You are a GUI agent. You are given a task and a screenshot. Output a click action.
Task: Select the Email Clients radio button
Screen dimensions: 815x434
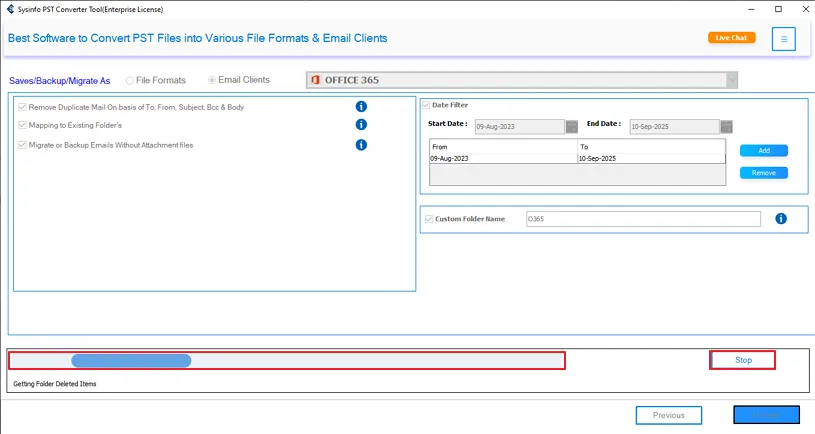(212, 80)
